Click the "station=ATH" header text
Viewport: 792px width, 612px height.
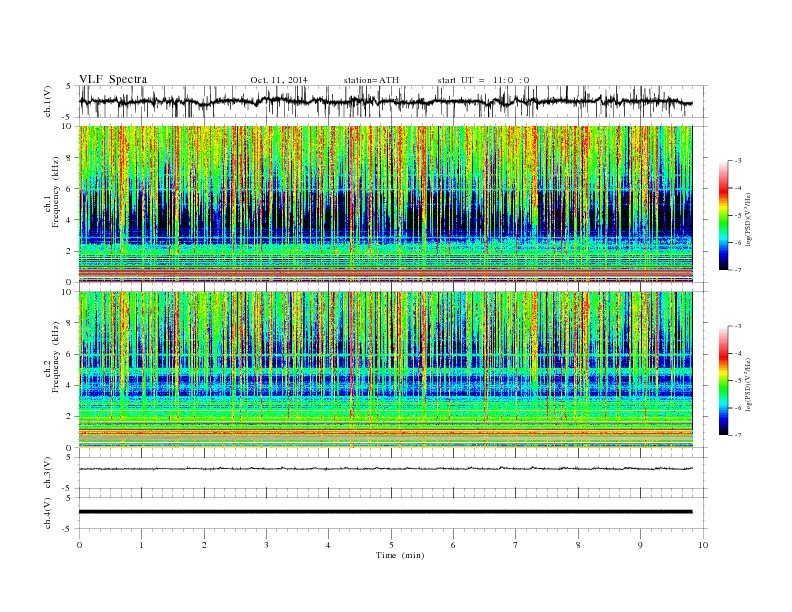371,80
